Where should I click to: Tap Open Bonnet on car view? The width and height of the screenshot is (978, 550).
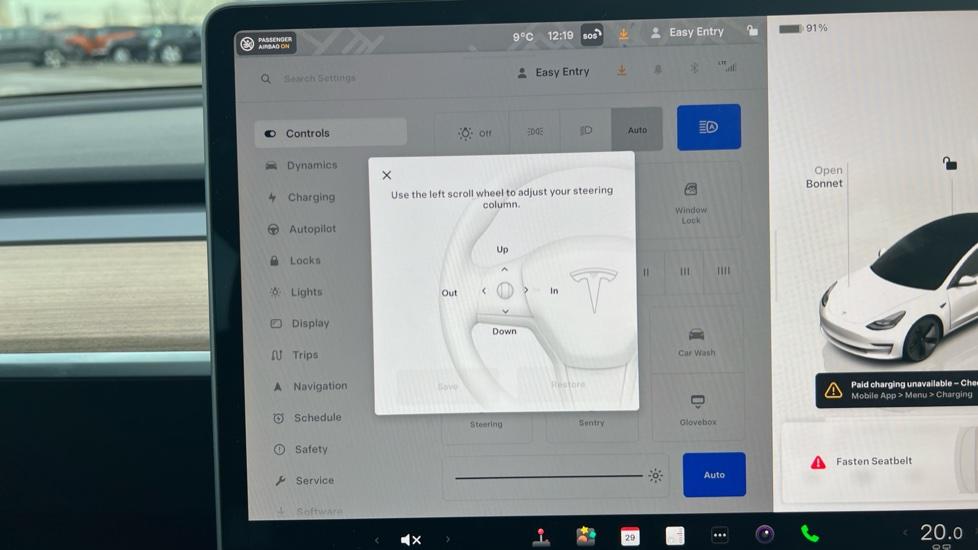click(x=824, y=177)
